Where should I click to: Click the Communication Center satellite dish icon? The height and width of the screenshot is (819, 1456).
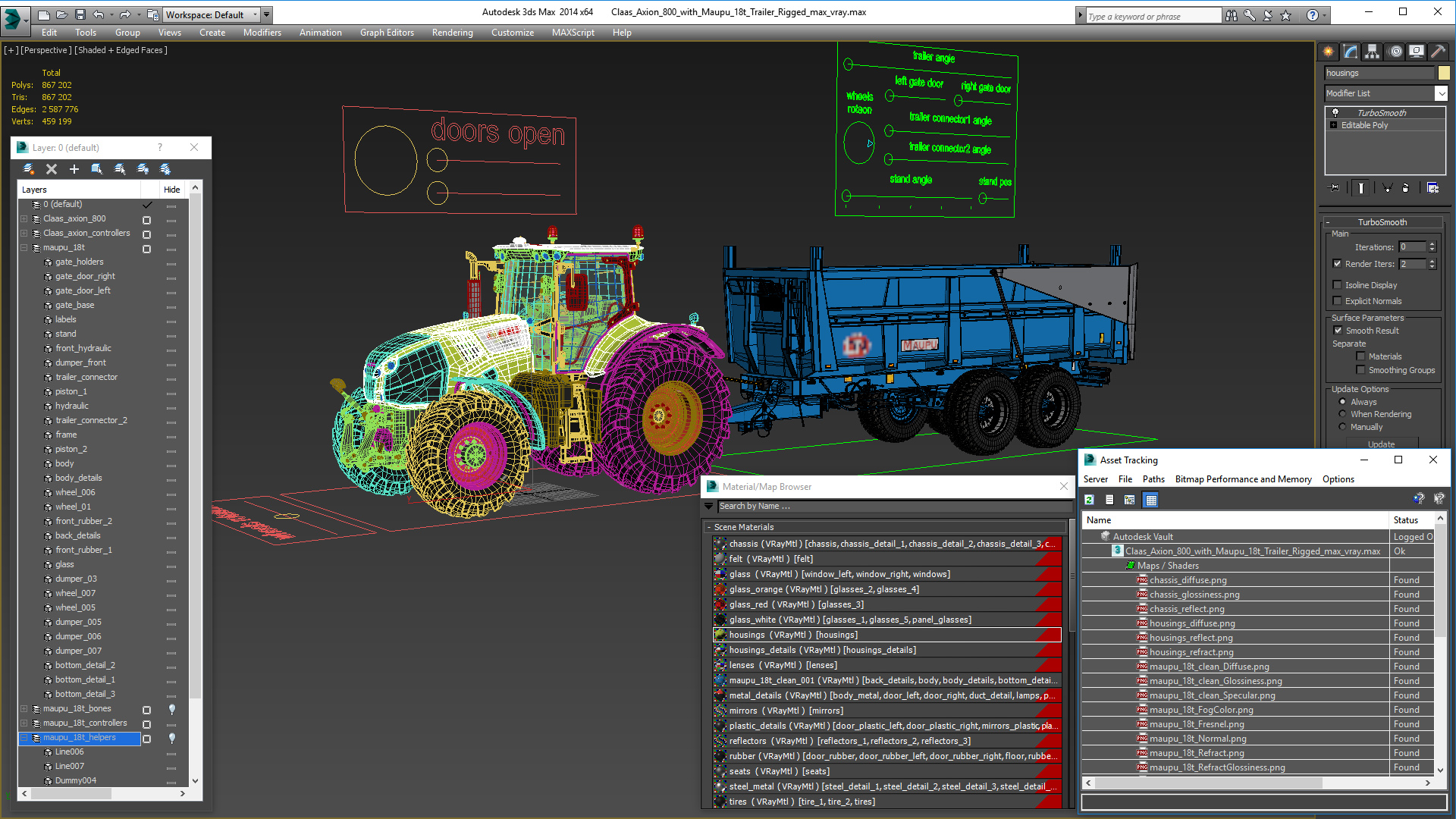(x=1268, y=15)
